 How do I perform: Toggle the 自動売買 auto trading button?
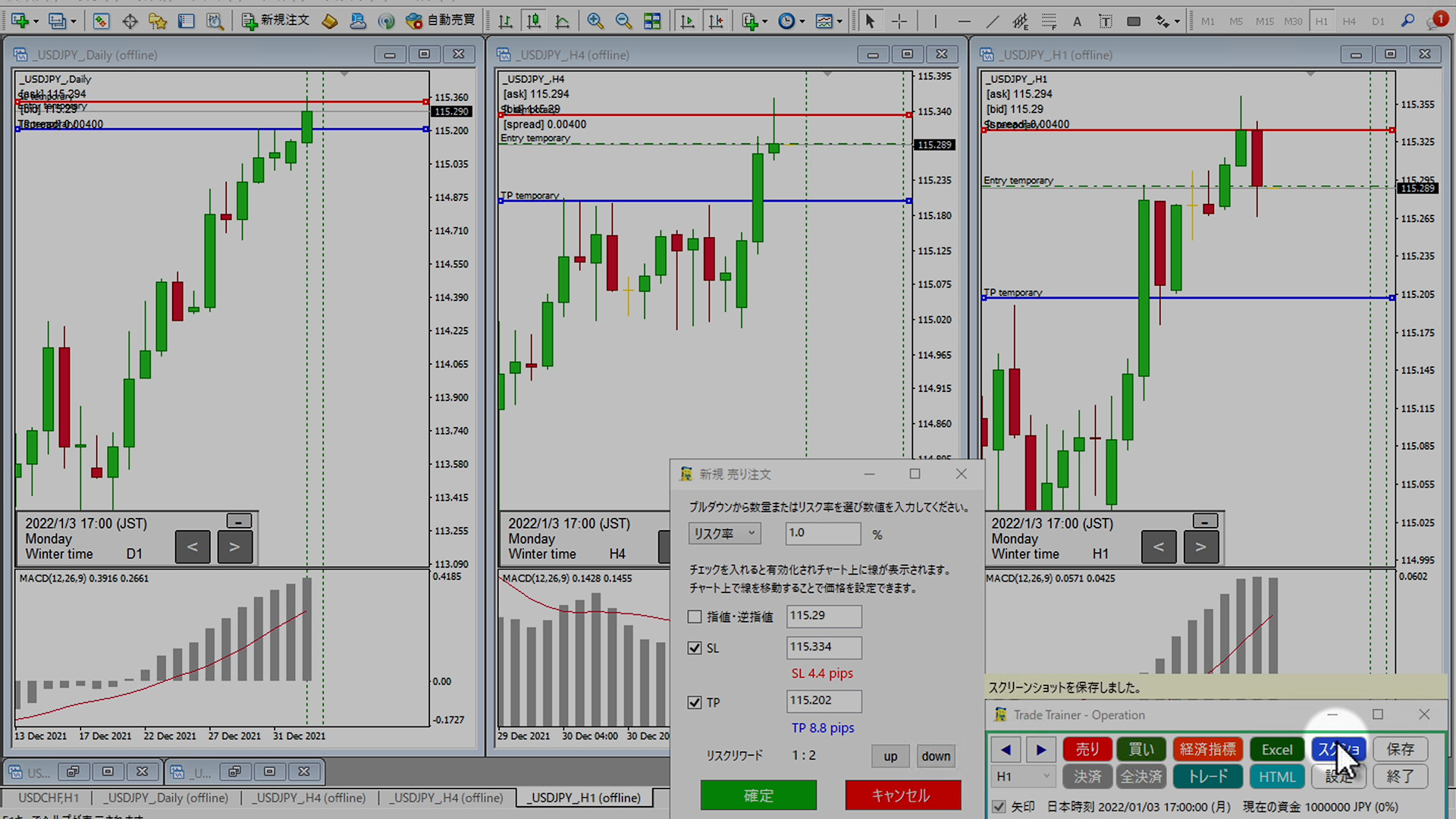click(441, 20)
